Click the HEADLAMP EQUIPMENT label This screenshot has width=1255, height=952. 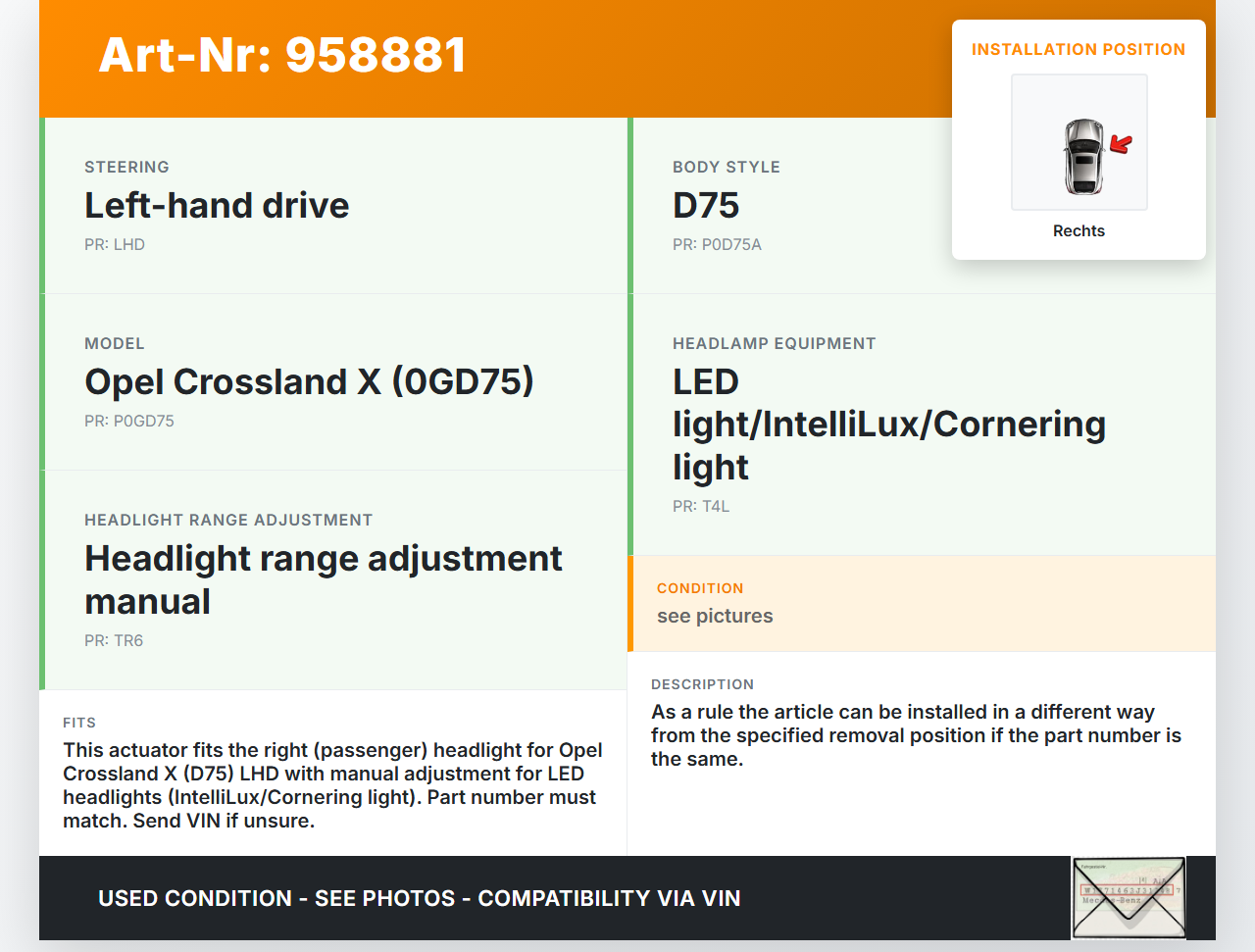coord(775,343)
